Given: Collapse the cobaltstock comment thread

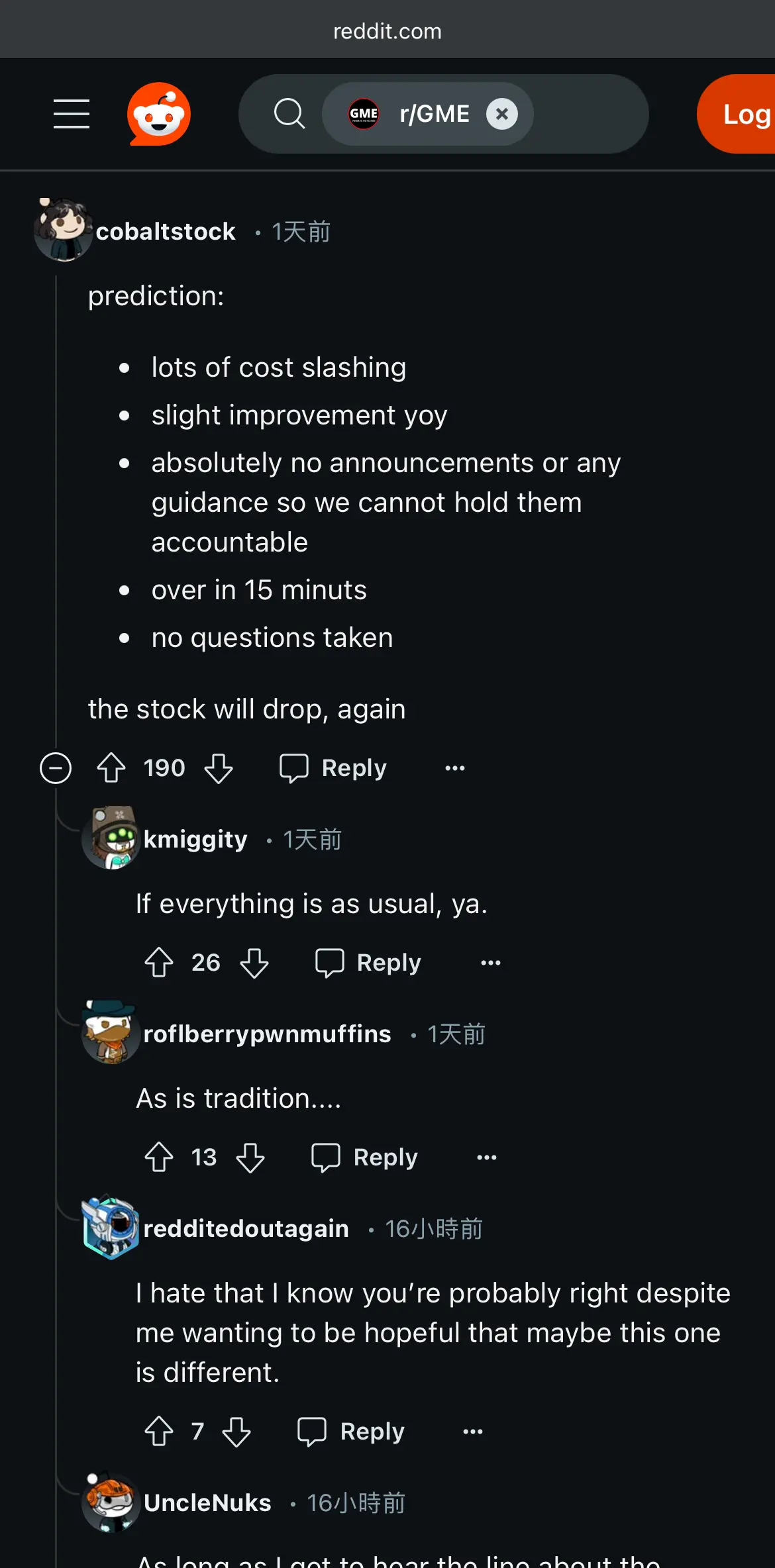Looking at the screenshot, I should click(x=56, y=768).
